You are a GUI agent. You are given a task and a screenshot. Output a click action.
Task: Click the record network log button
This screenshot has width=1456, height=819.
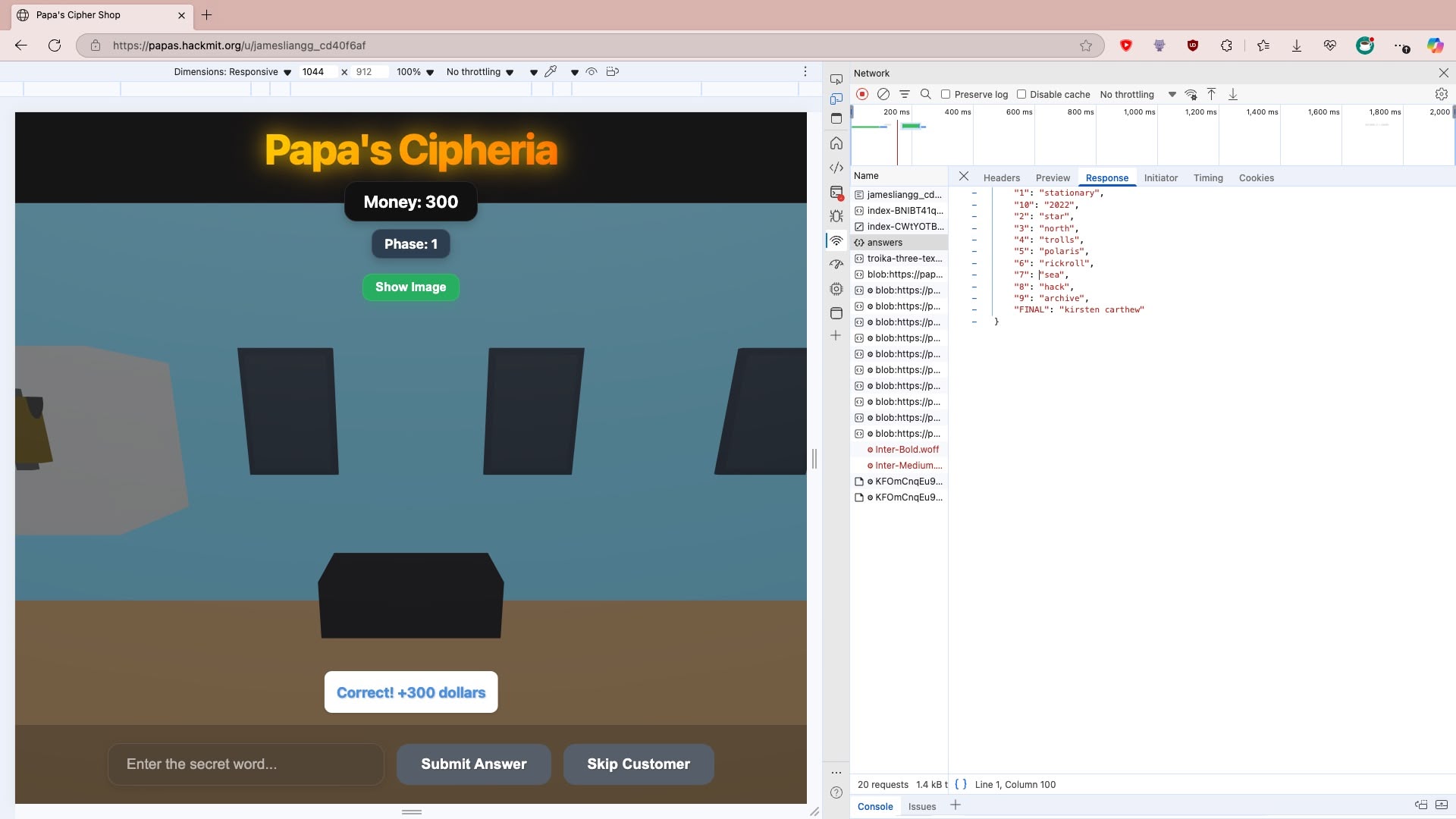(862, 94)
